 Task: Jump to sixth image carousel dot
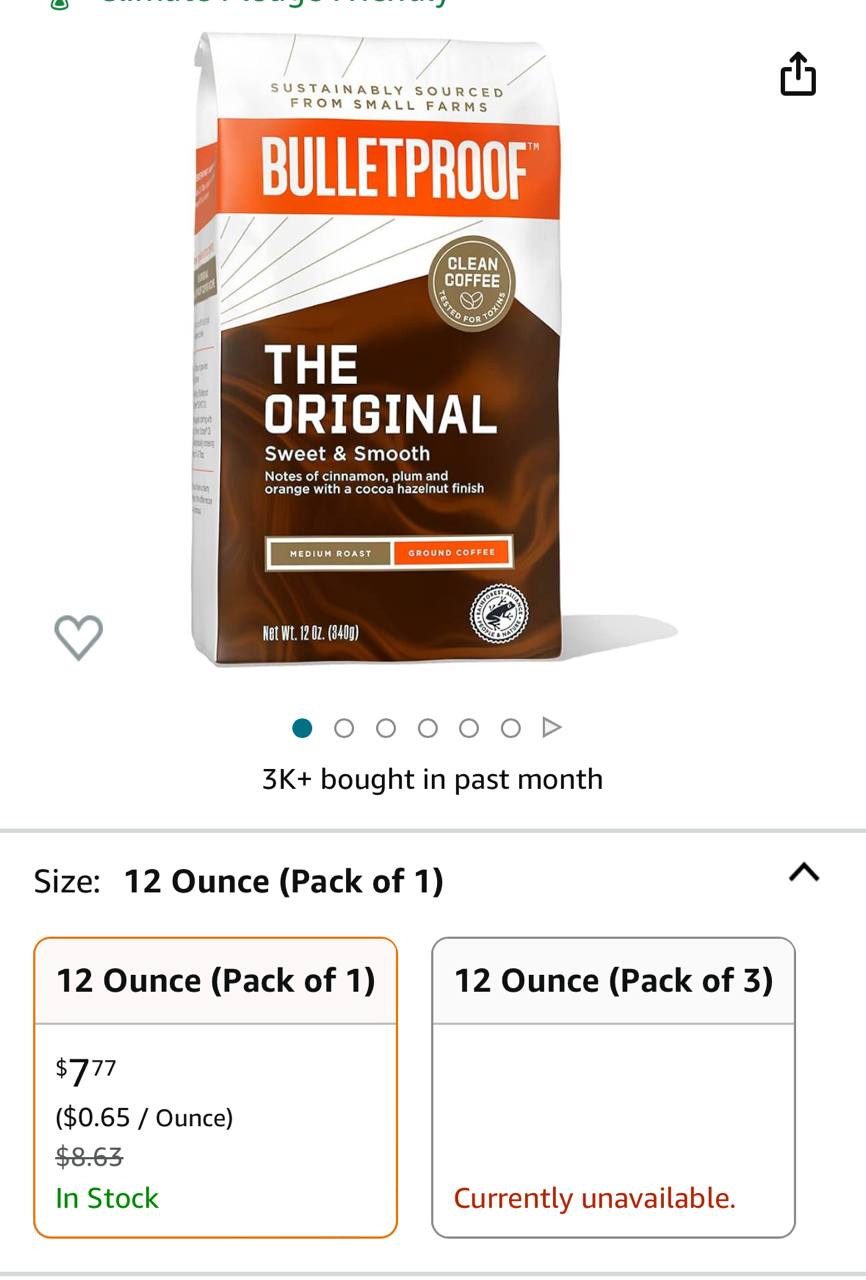510,728
